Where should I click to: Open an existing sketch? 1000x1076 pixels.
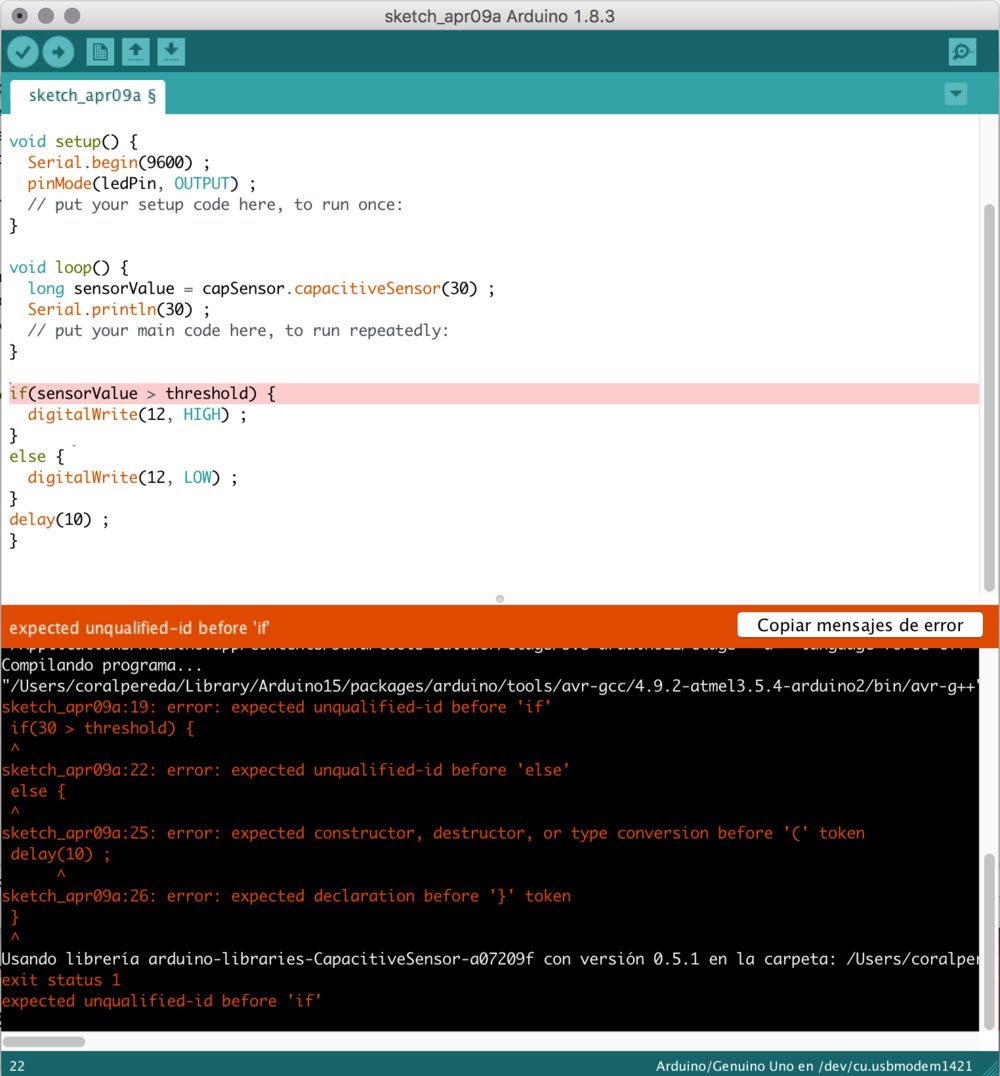[136, 52]
